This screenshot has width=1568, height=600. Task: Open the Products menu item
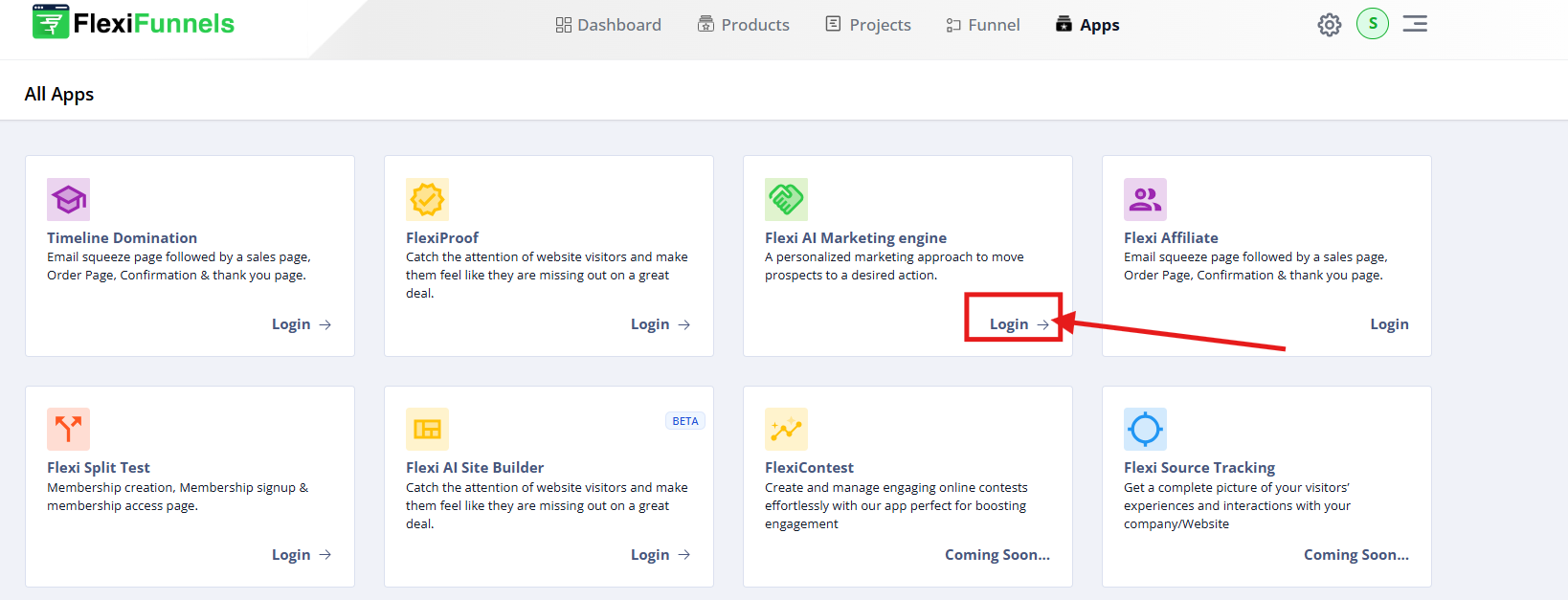[744, 25]
